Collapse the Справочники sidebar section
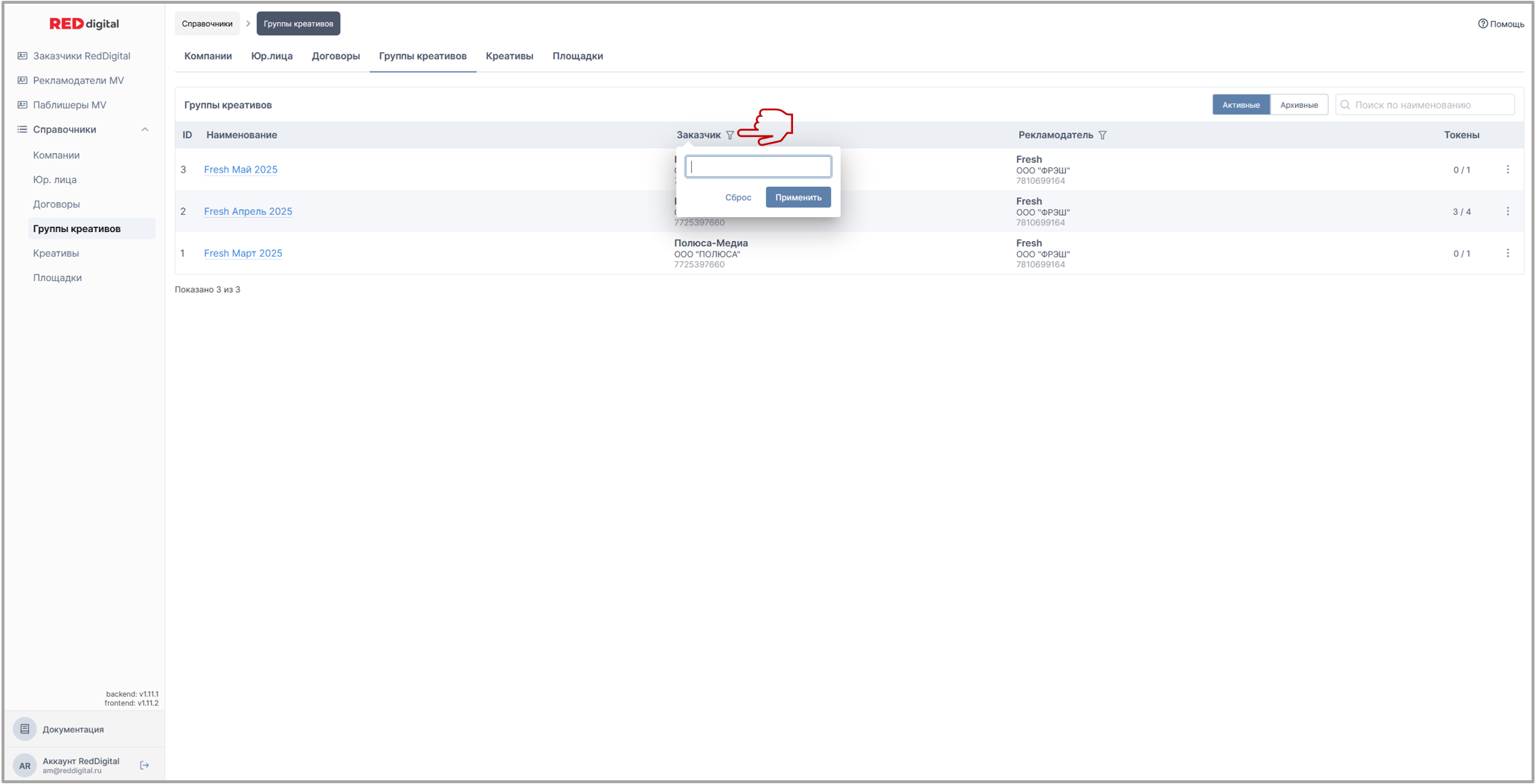This screenshot has height=784, width=1536. tap(145, 129)
